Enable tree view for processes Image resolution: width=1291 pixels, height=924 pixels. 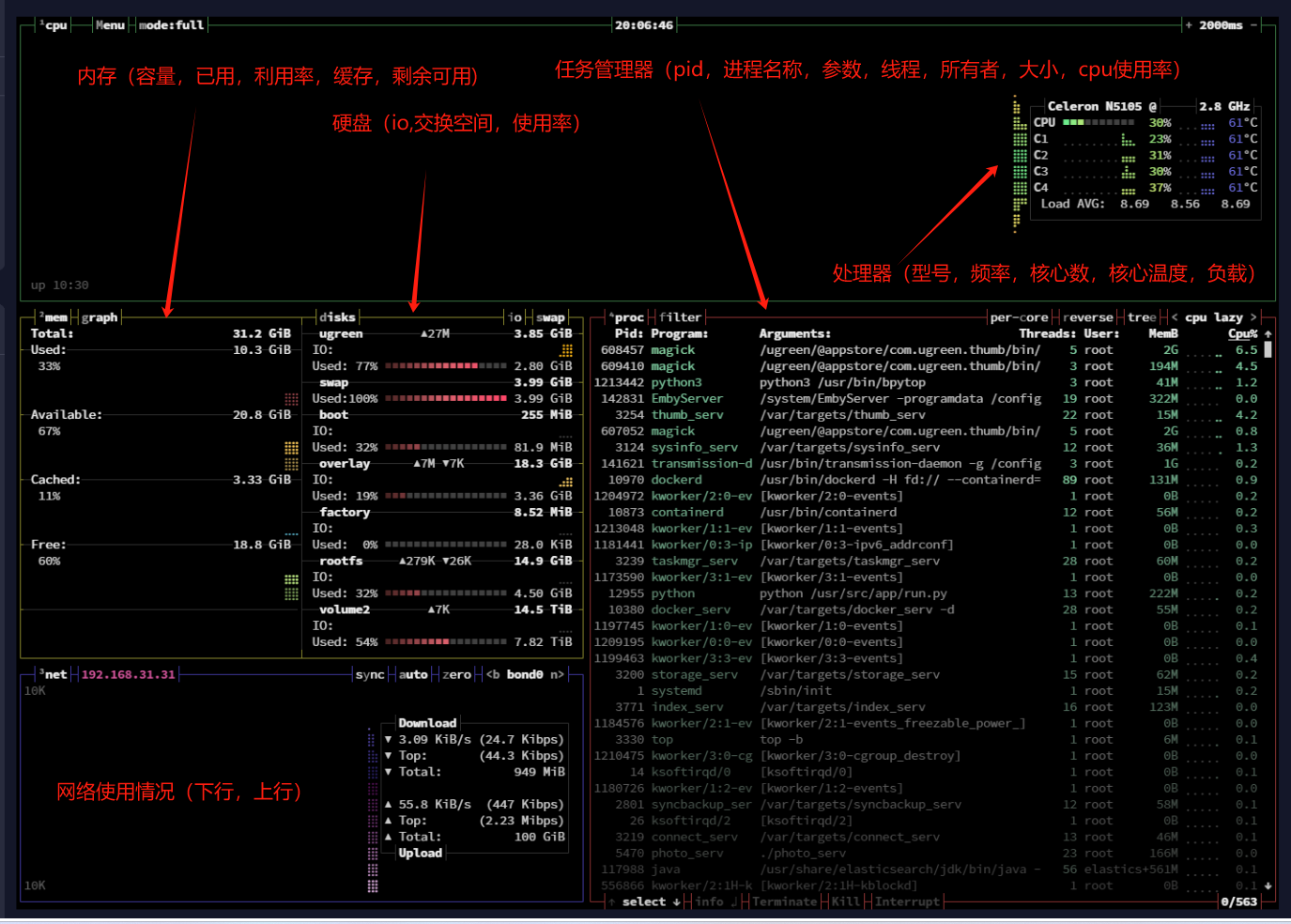click(x=1142, y=317)
